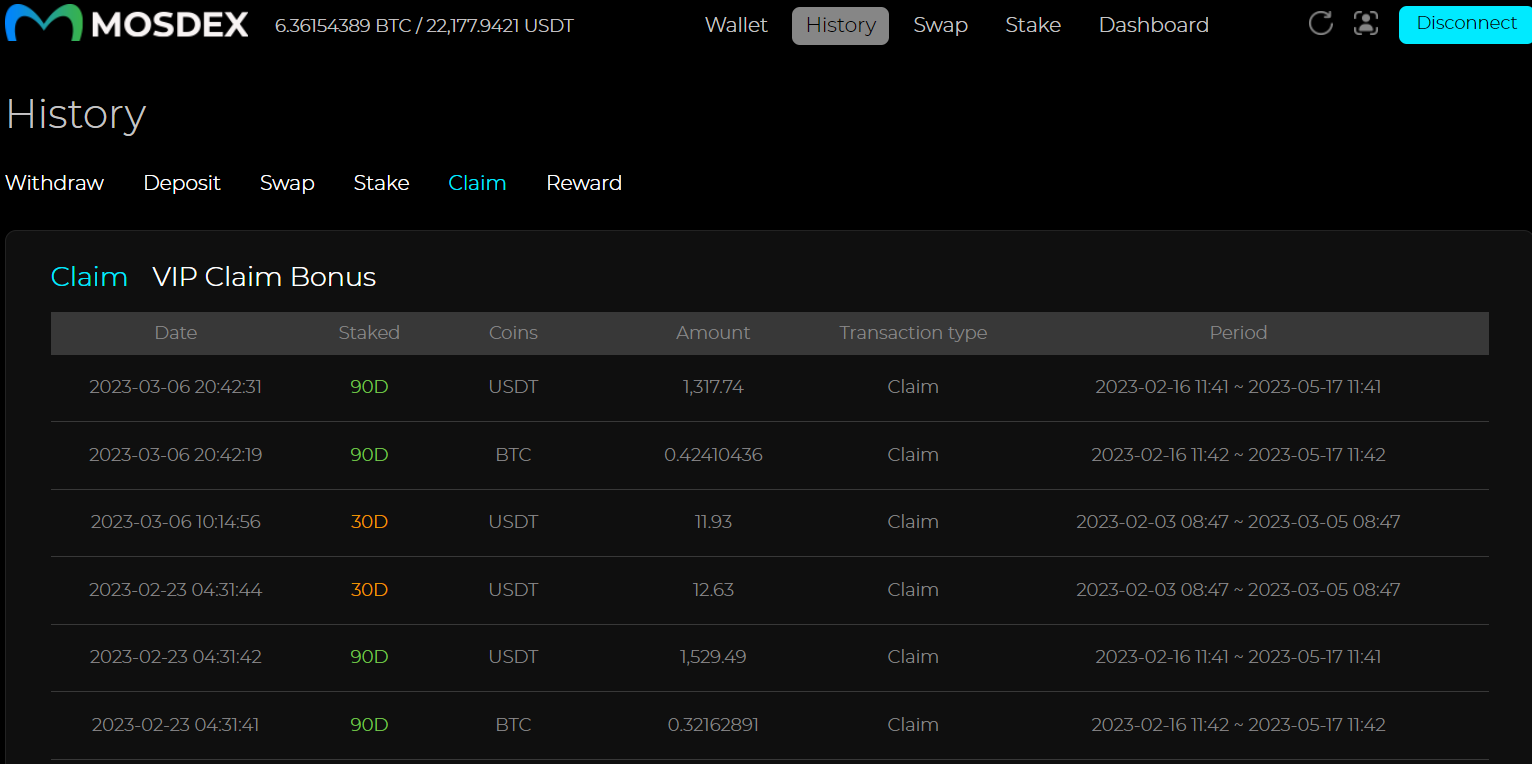The height and width of the screenshot is (764, 1532).
Task: Click the date 2023-02-23 04:31:41
Action: click(x=175, y=725)
